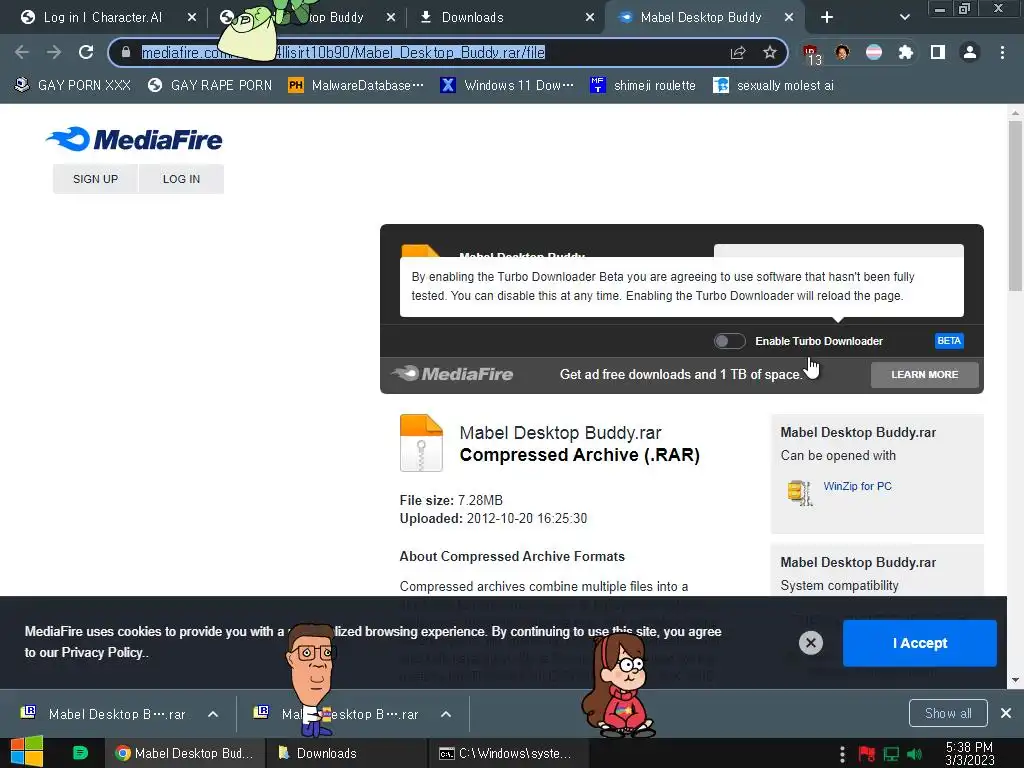Viewport: 1024px width, 768px height.
Task: Click the MediaFire logo at page top
Action: [x=134, y=139]
